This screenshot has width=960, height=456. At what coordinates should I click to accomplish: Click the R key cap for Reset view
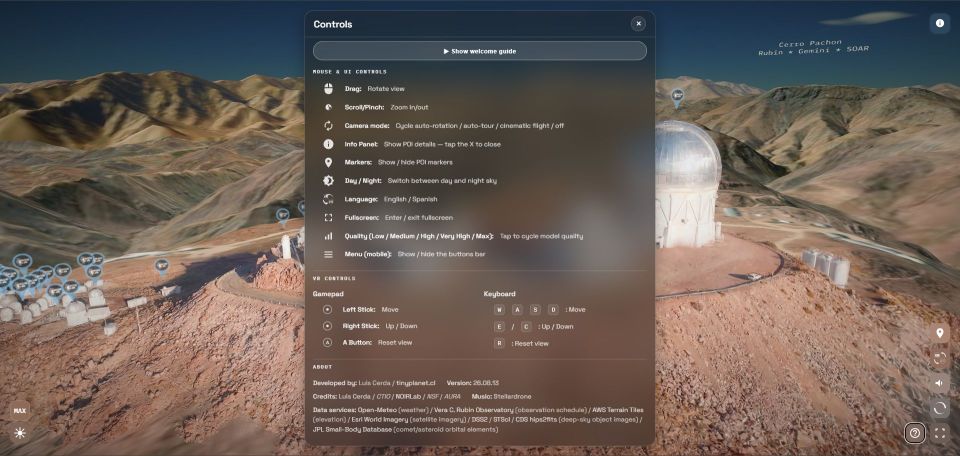[500, 343]
